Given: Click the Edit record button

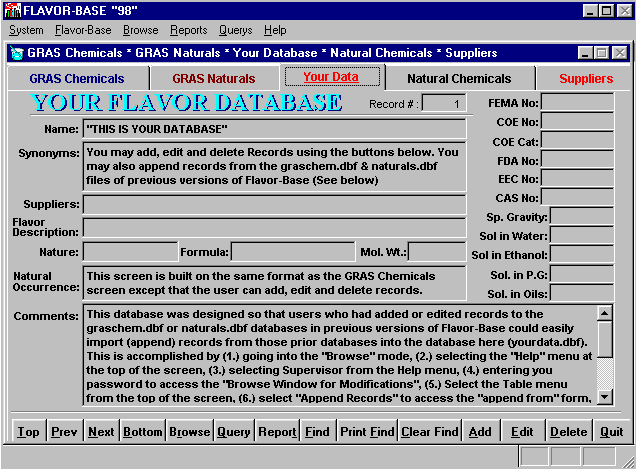Looking at the screenshot, I should [522, 432].
